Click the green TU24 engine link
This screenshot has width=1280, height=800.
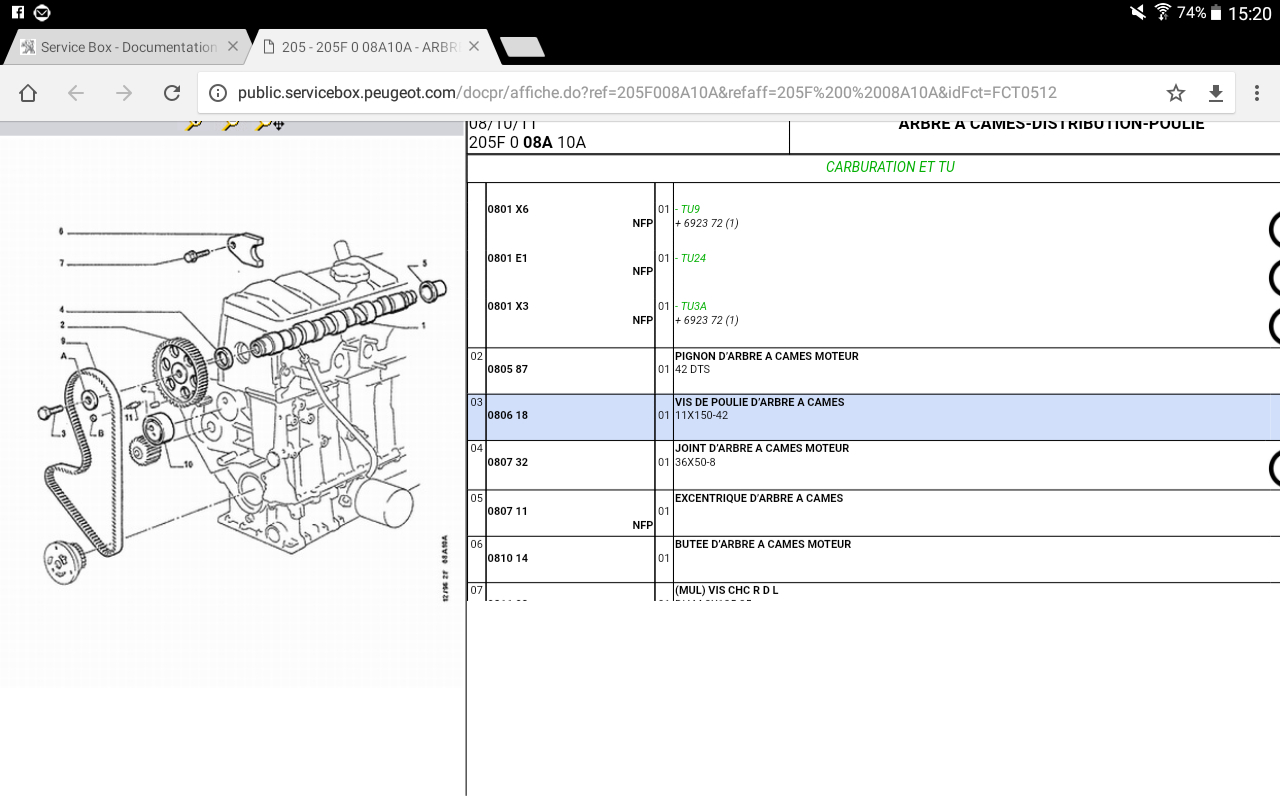click(x=693, y=258)
